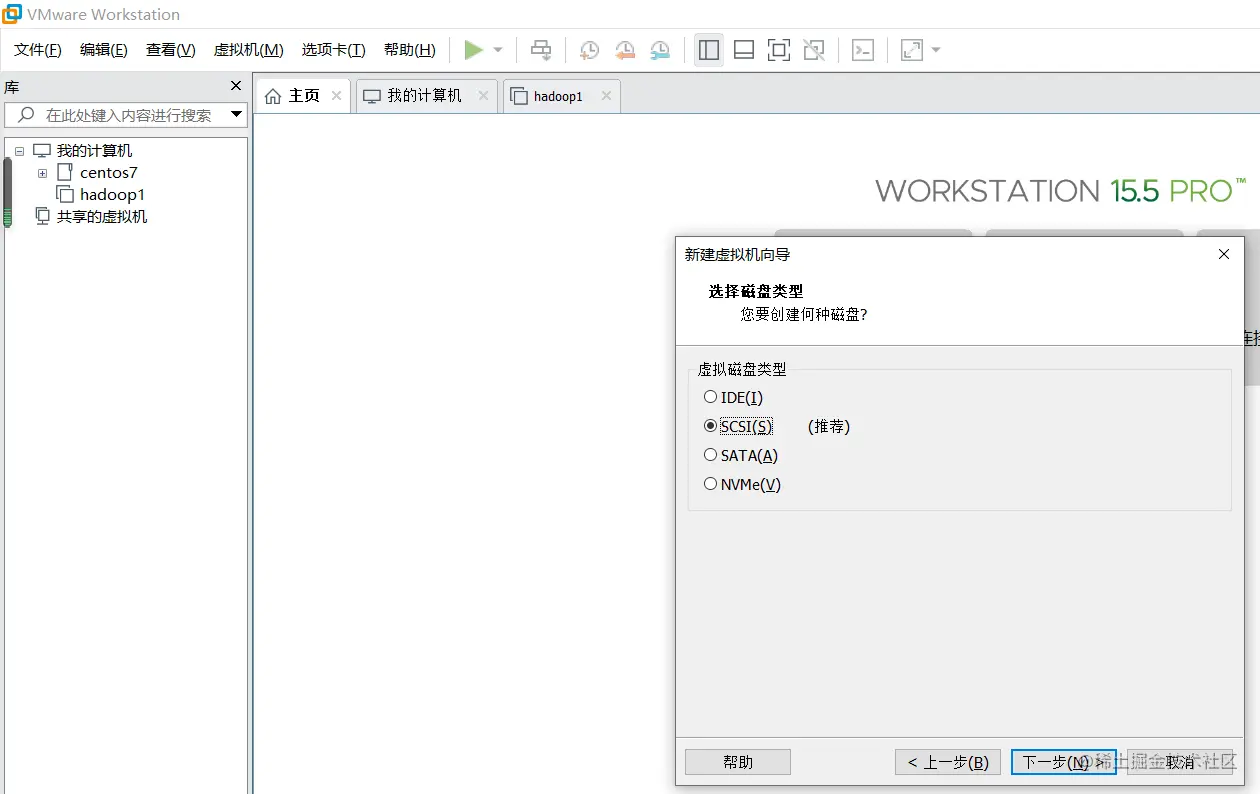This screenshot has width=1260, height=794.
Task: Select the IDE(I) disk type radio button
Action: 710,397
